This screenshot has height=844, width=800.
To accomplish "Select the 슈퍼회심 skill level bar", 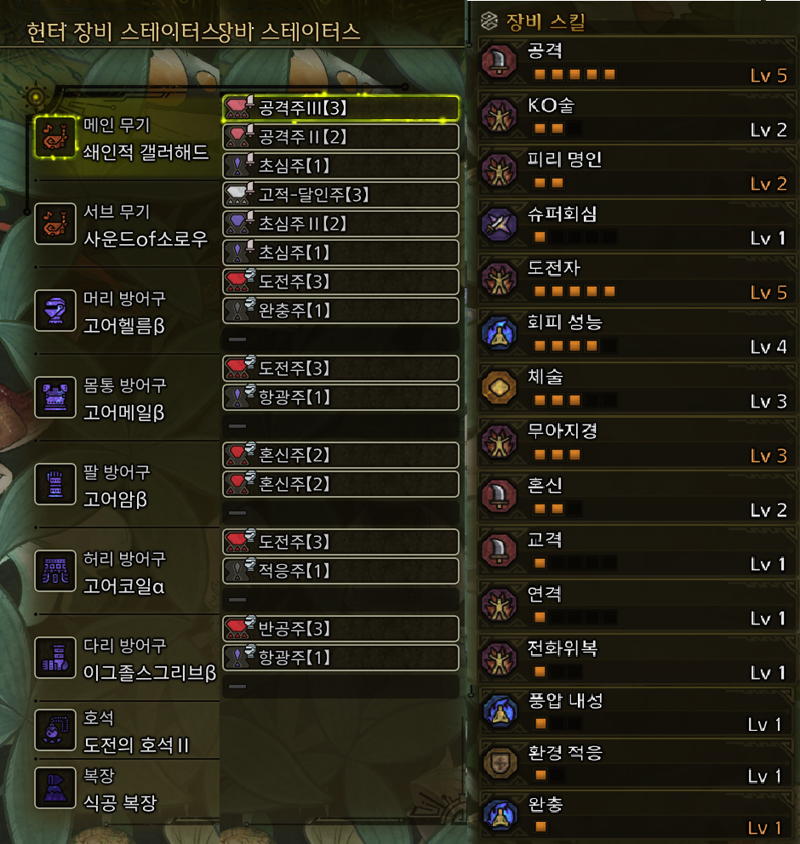I will point(574,237).
